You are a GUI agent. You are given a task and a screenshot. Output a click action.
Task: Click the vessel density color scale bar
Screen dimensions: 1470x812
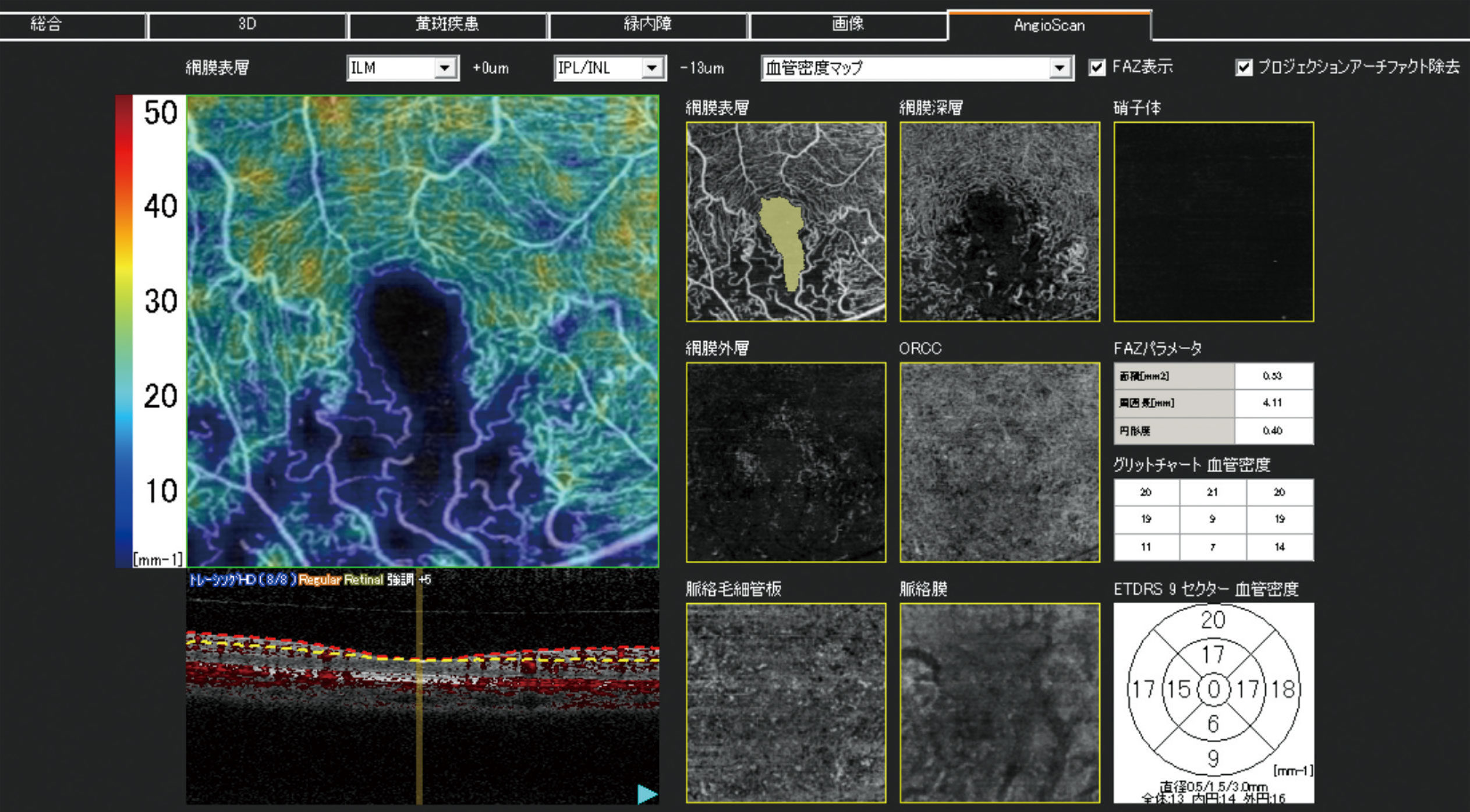124,331
